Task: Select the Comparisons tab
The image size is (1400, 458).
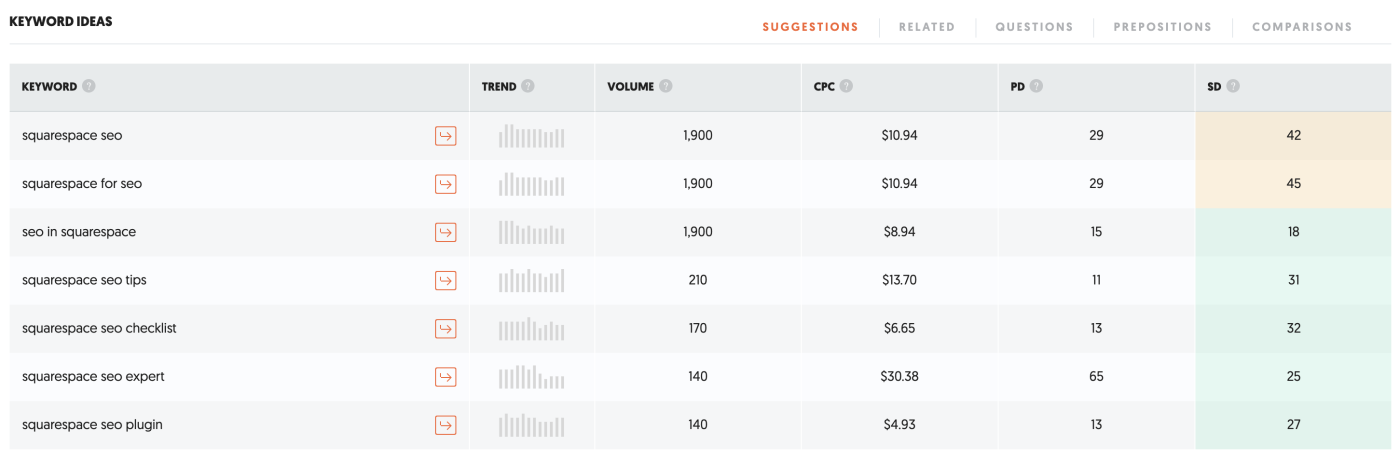Action: pos(1302,27)
